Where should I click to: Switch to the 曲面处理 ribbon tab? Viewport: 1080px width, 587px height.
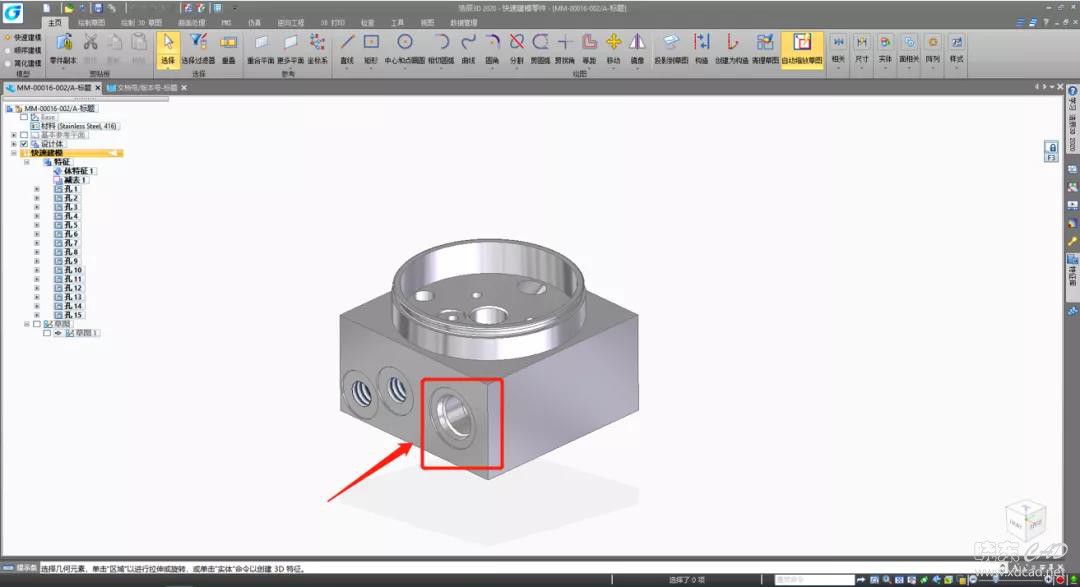(191, 21)
